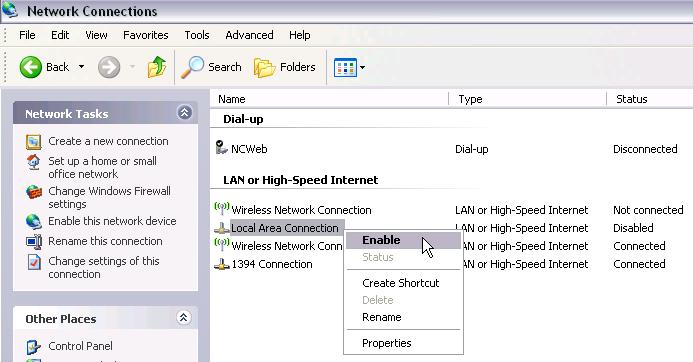This screenshot has height=362, width=693.
Task: Open the File menu
Action: (x=27, y=35)
